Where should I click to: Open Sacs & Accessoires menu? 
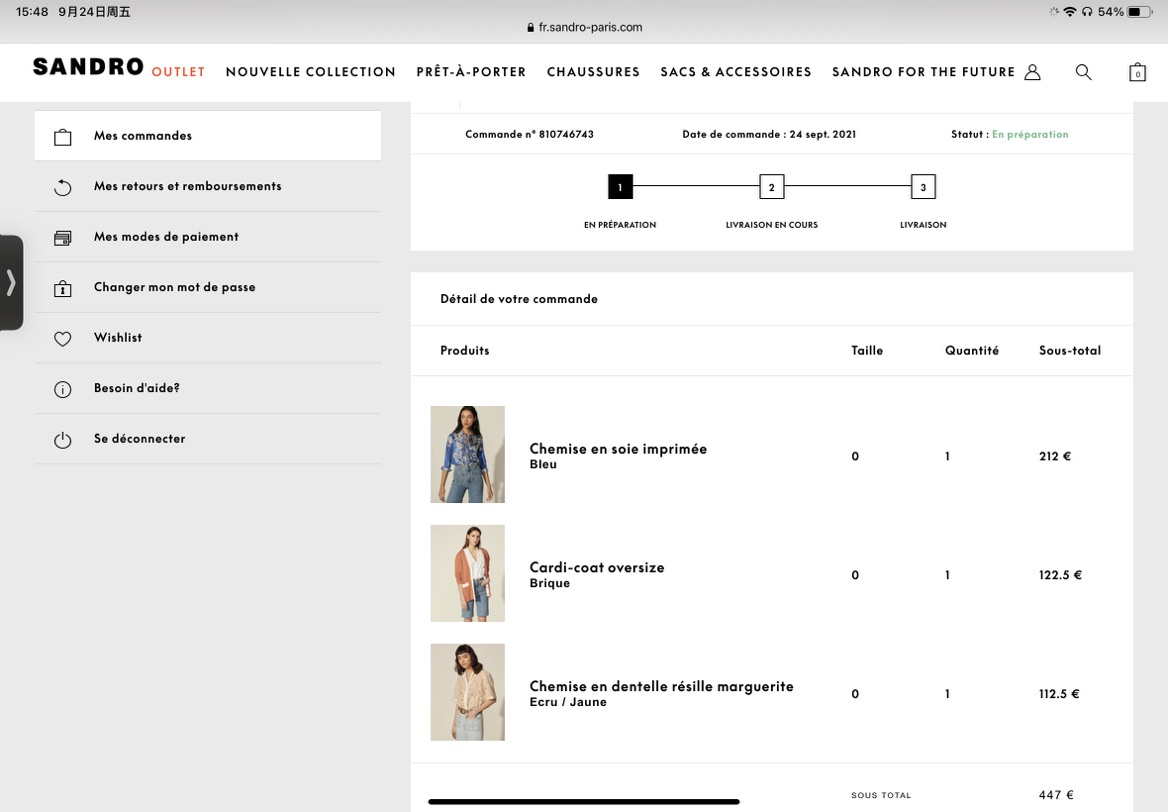point(735,72)
